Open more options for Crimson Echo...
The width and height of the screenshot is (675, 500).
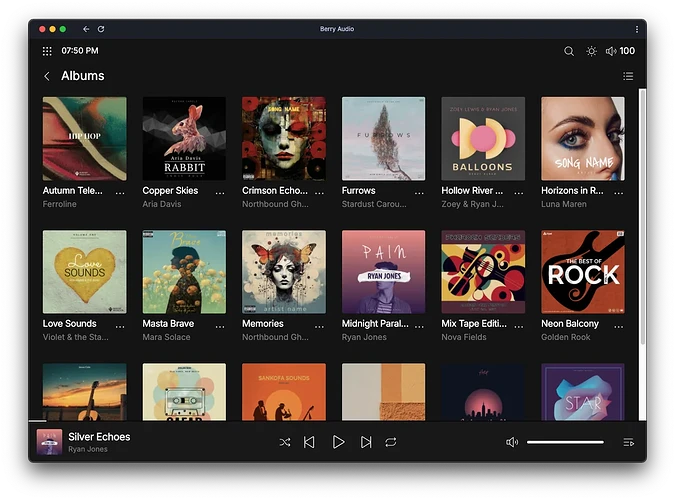coord(319,193)
